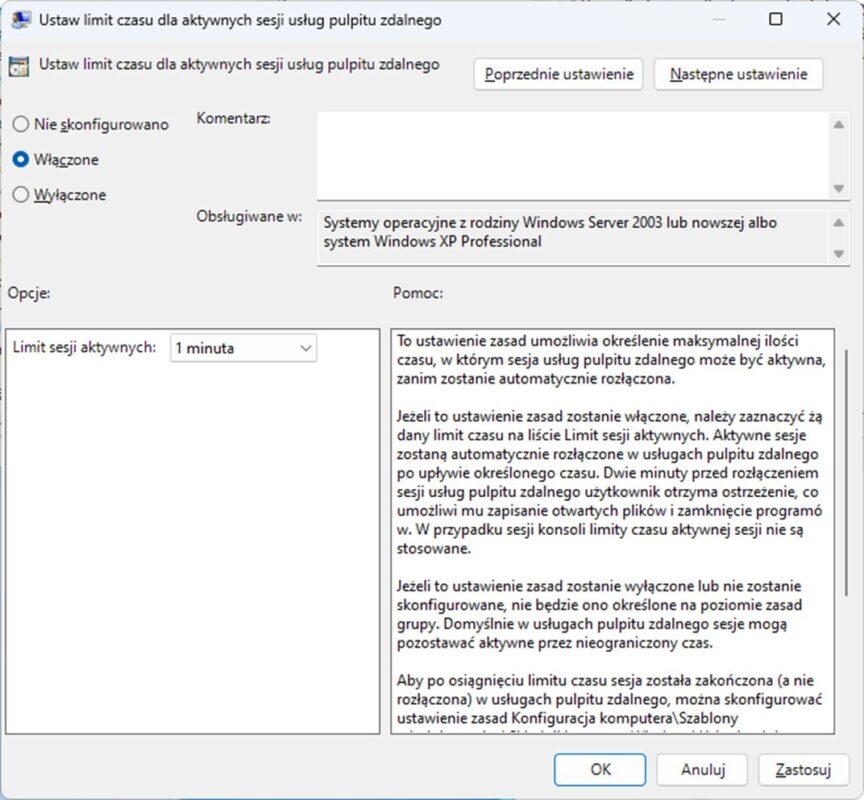Click inside the Komentarz text box

573,156
